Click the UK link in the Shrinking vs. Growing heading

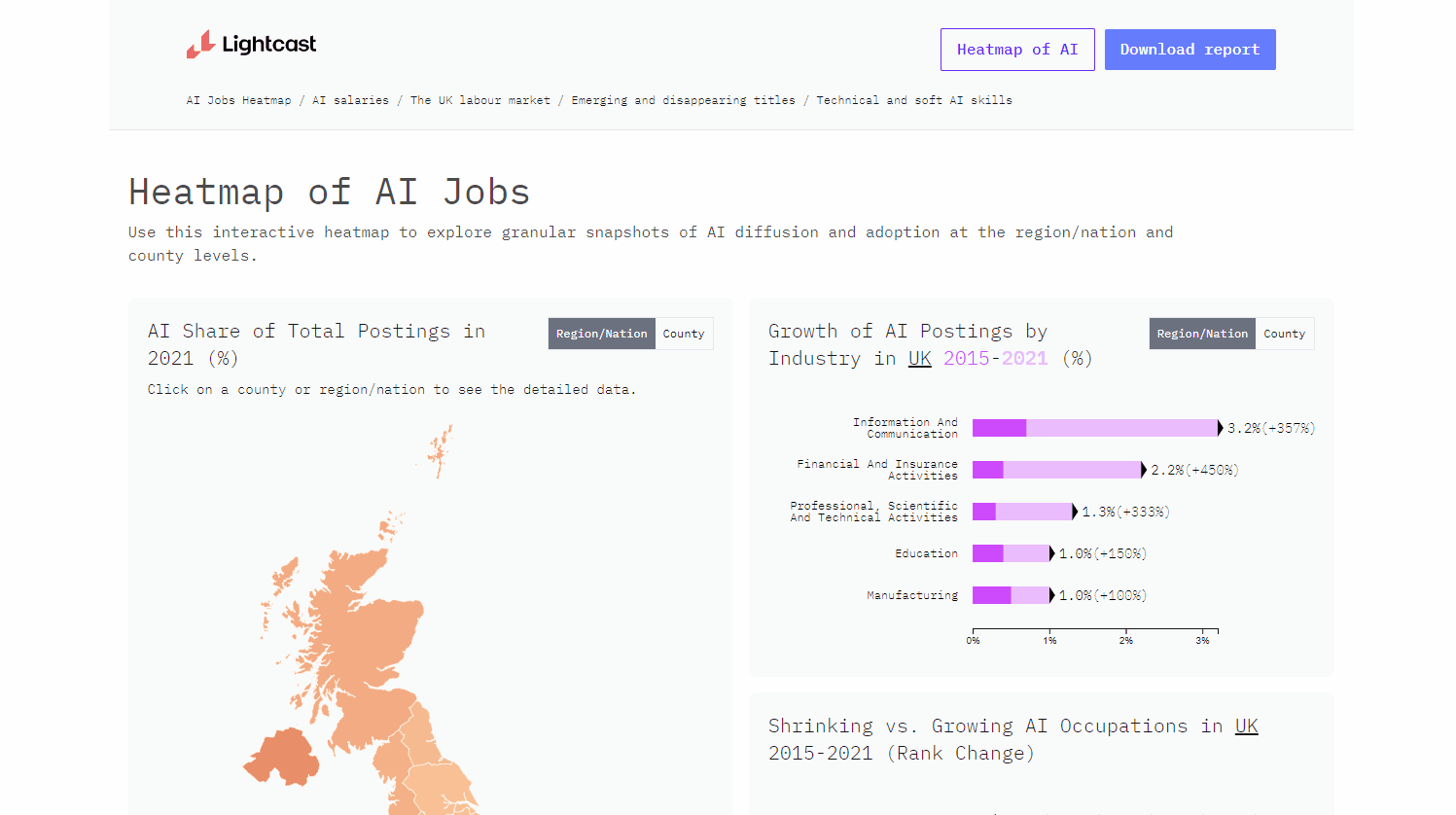1246,726
